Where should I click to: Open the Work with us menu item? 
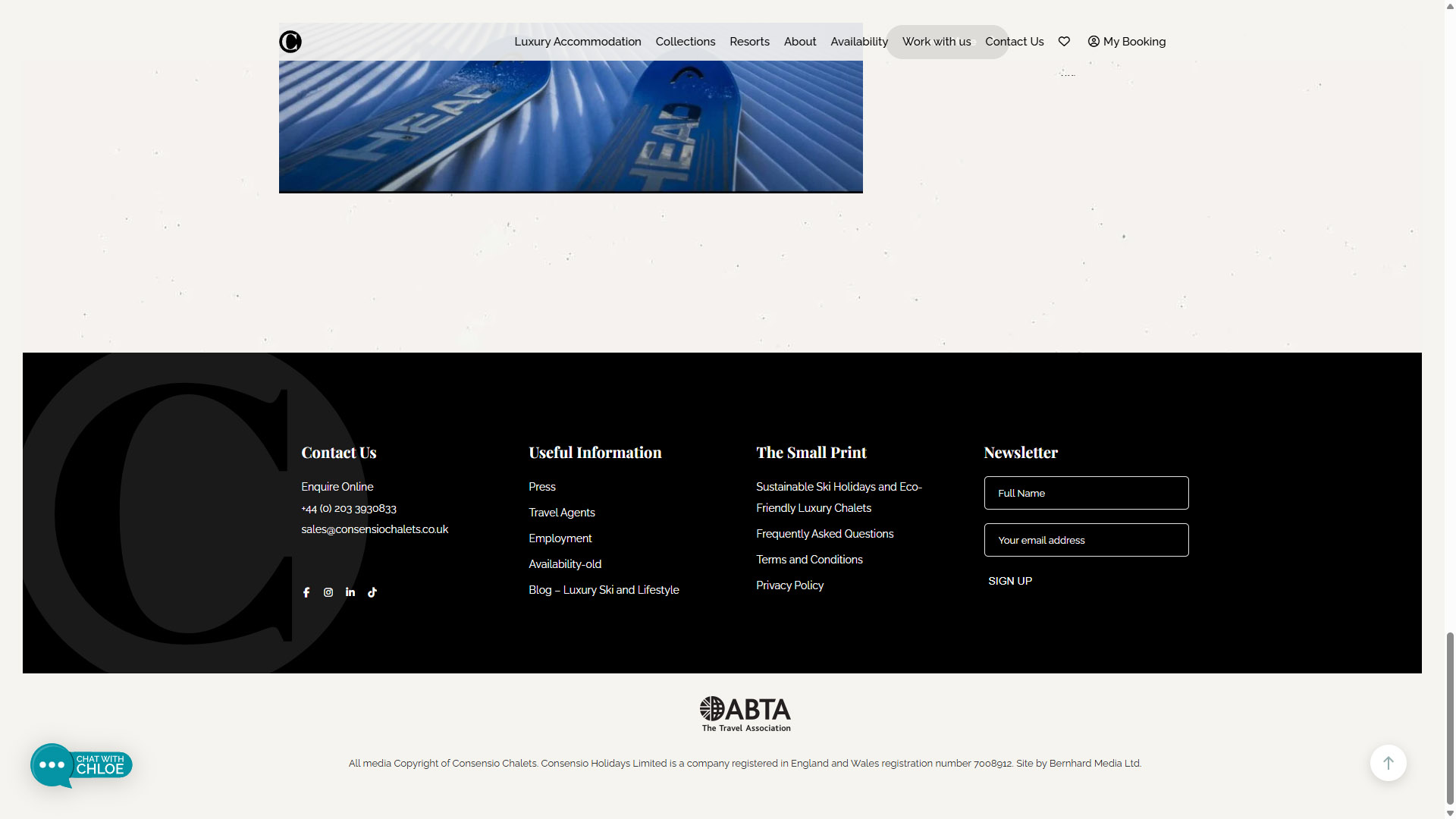pyautogui.click(x=937, y=42)
